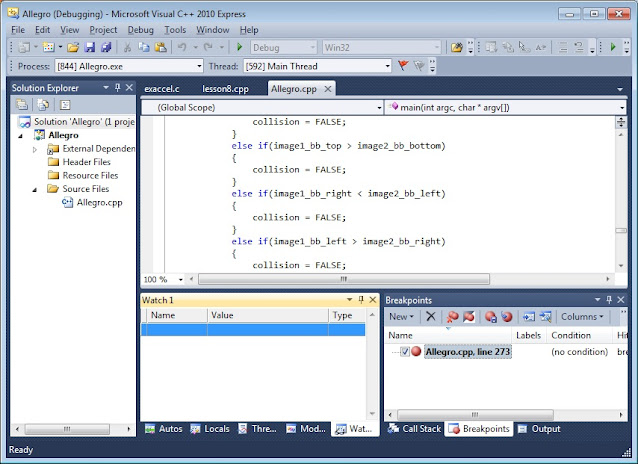The width and height of the screenshot is (638, 464).
Task: Open the Window menu
Action: [x=213, y=30]
